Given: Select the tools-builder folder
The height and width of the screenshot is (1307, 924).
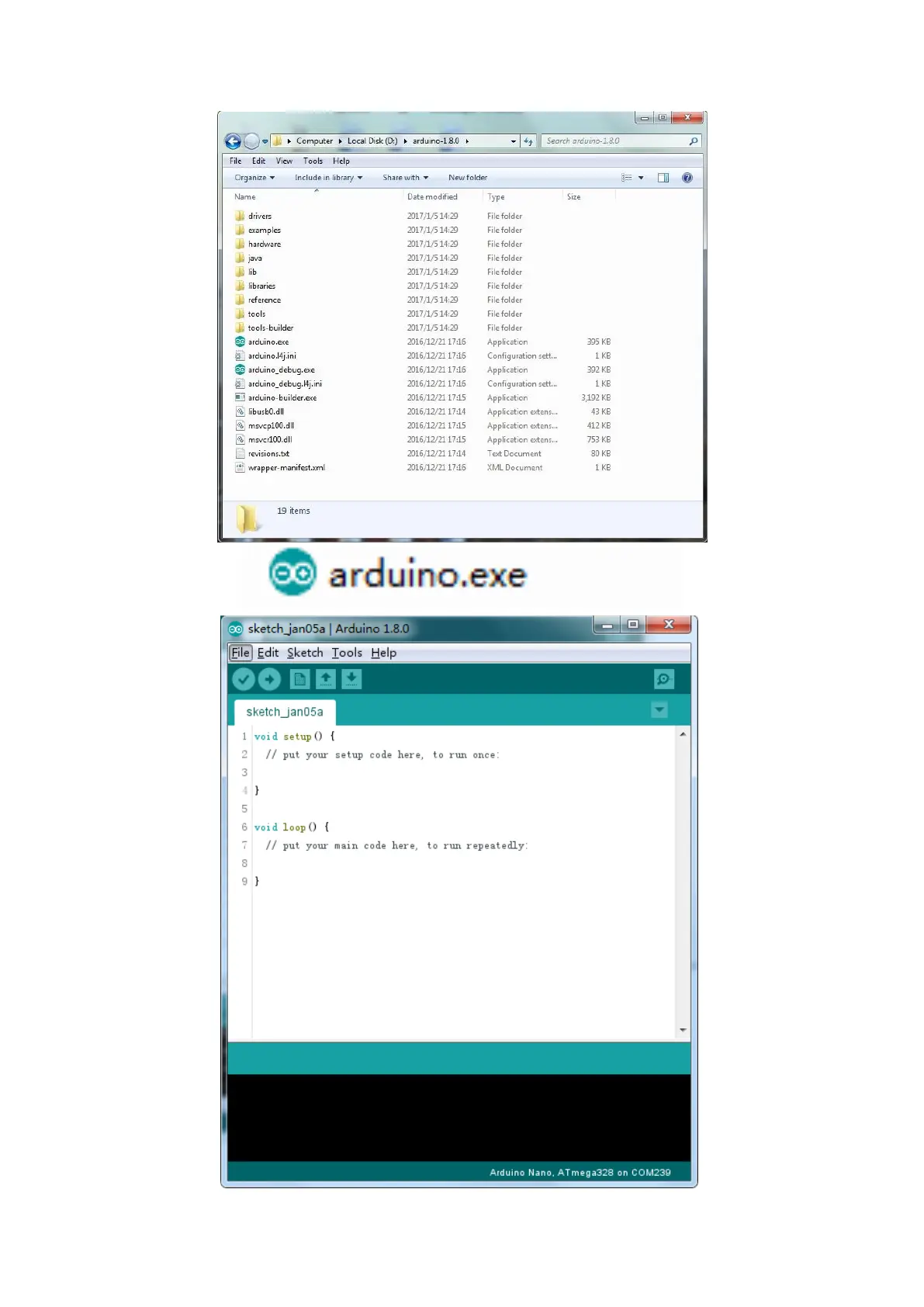Looking at the screenshot, I should click(271, 328).
